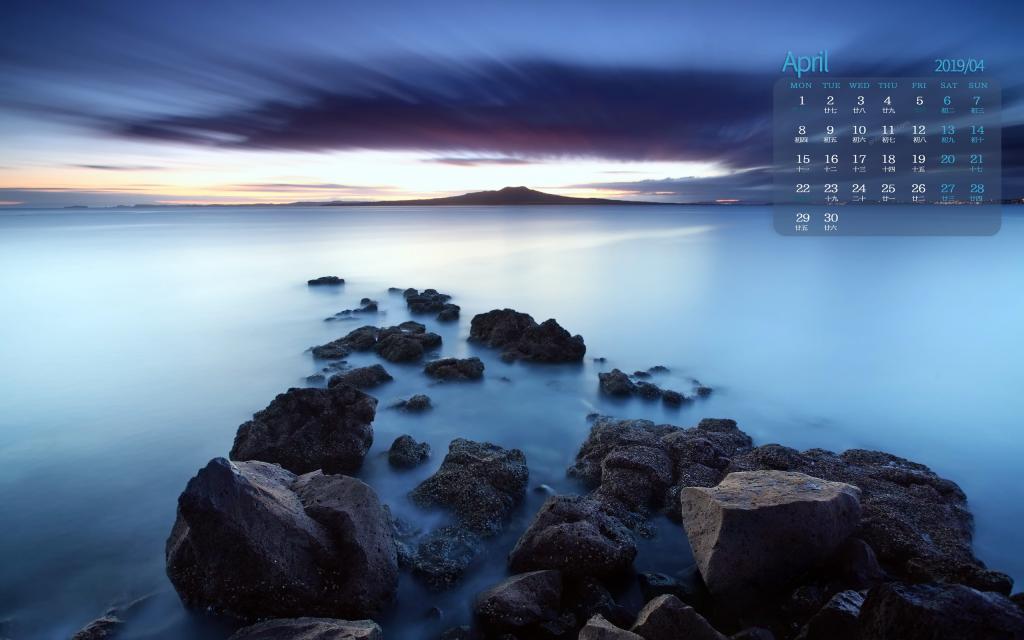The image size is (1024, 640).
Task: Click on April 22 date
Action: click(x=802, y=190)
